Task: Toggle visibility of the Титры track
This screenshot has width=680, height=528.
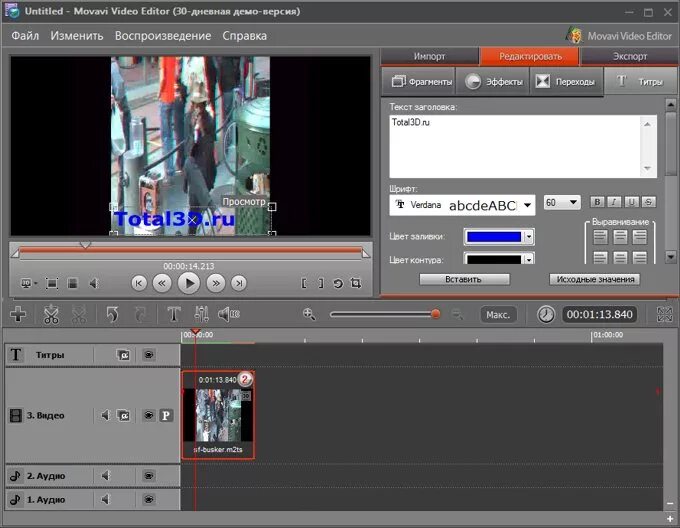Action: 148,355
